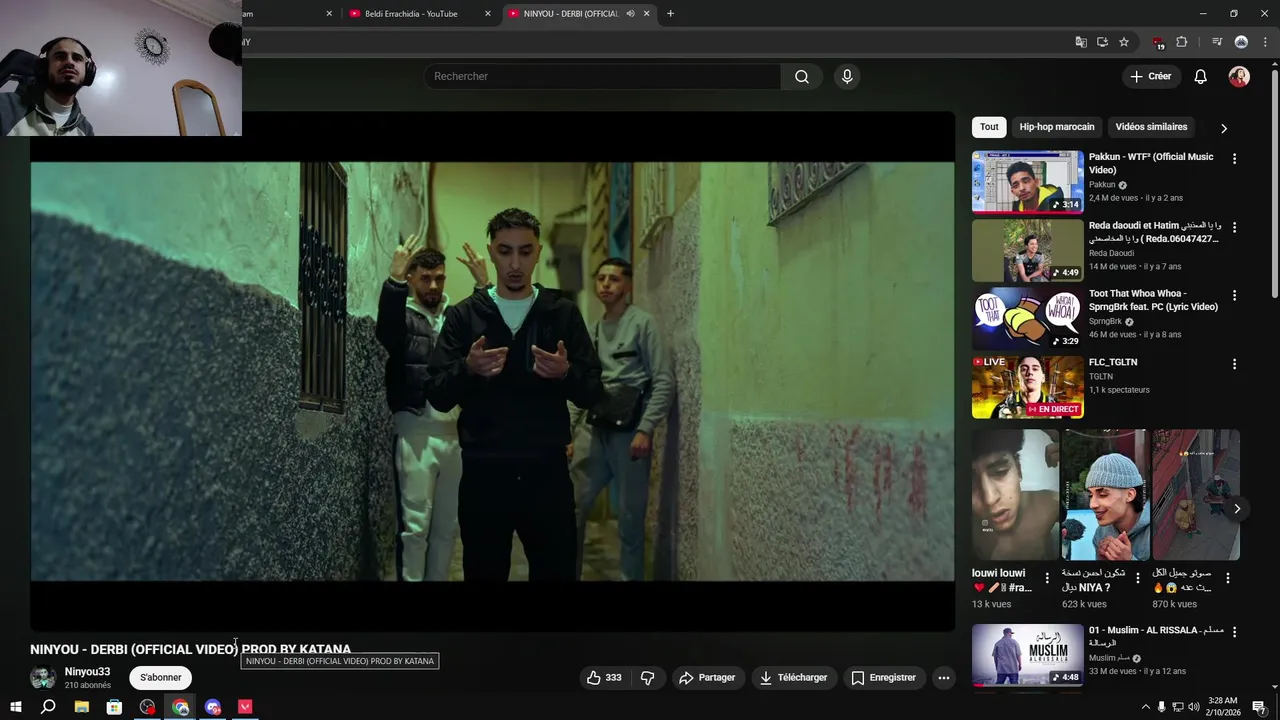1280x720 pixels.
Task: Open Windows taskbar search
Action: point(48,707)
